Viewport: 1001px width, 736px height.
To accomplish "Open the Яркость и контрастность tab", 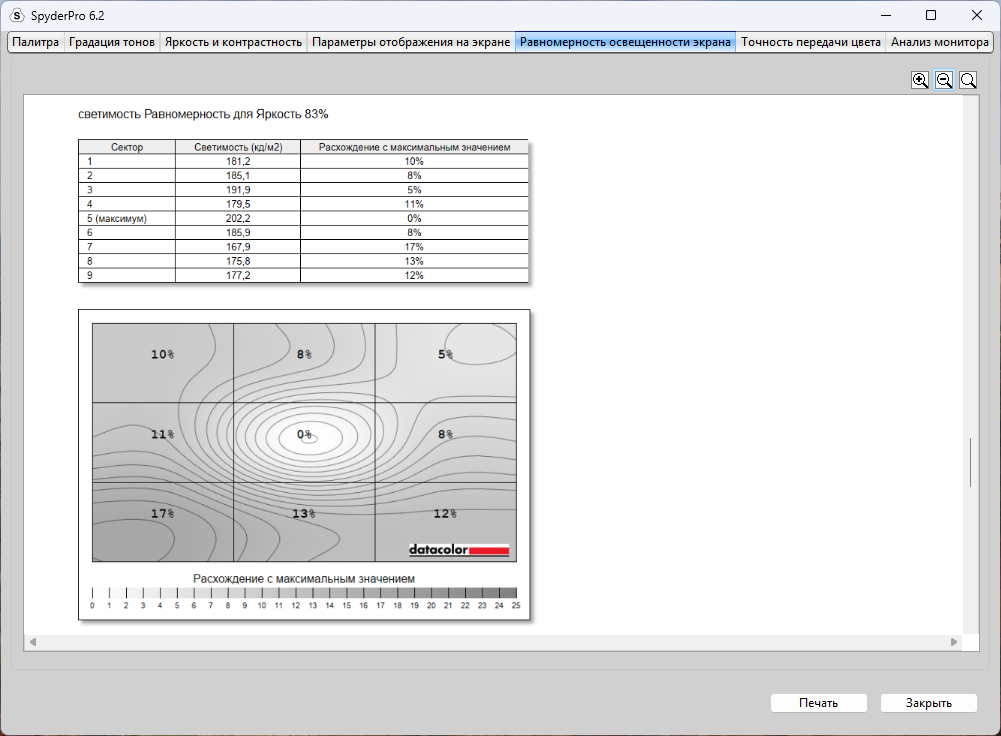I will [x=233, y=42].
